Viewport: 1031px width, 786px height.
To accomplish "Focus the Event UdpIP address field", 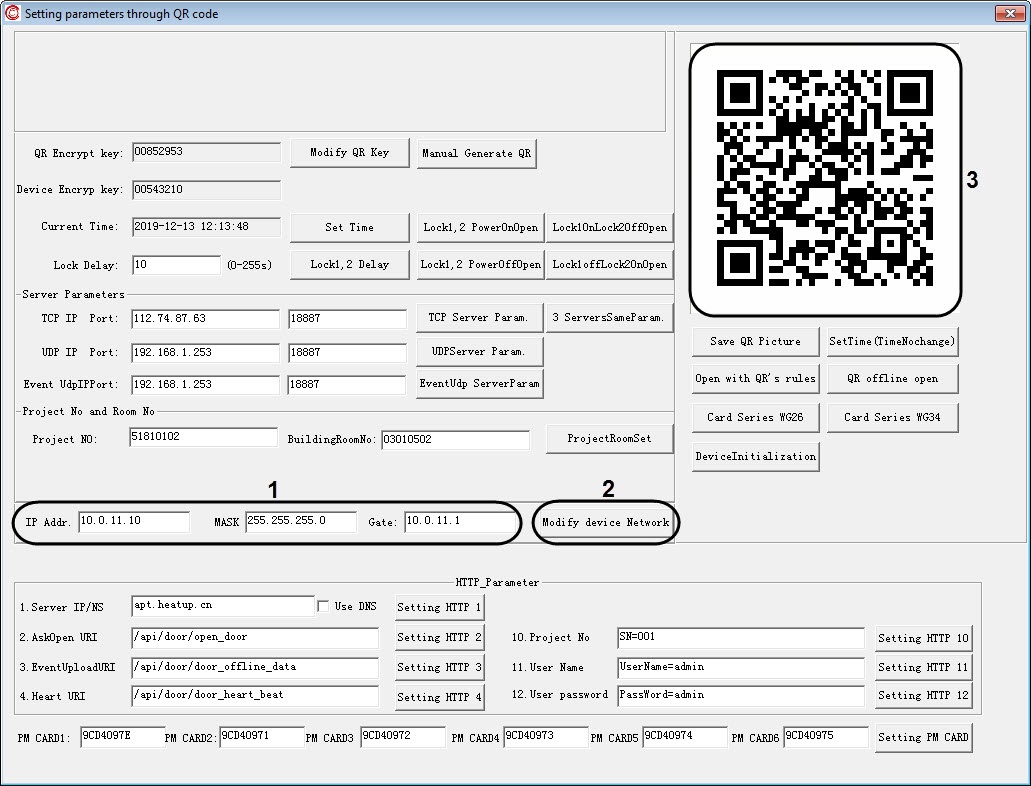I will click(205, 385).
